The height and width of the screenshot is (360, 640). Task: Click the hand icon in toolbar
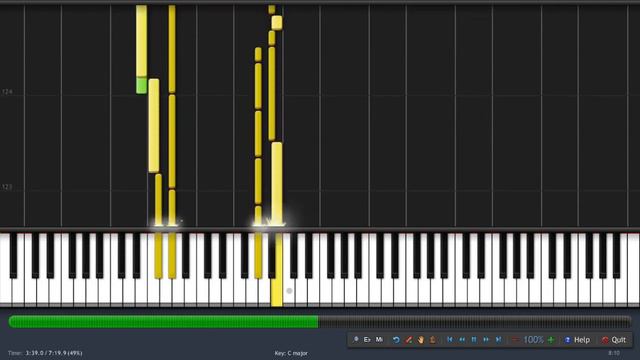420,340
